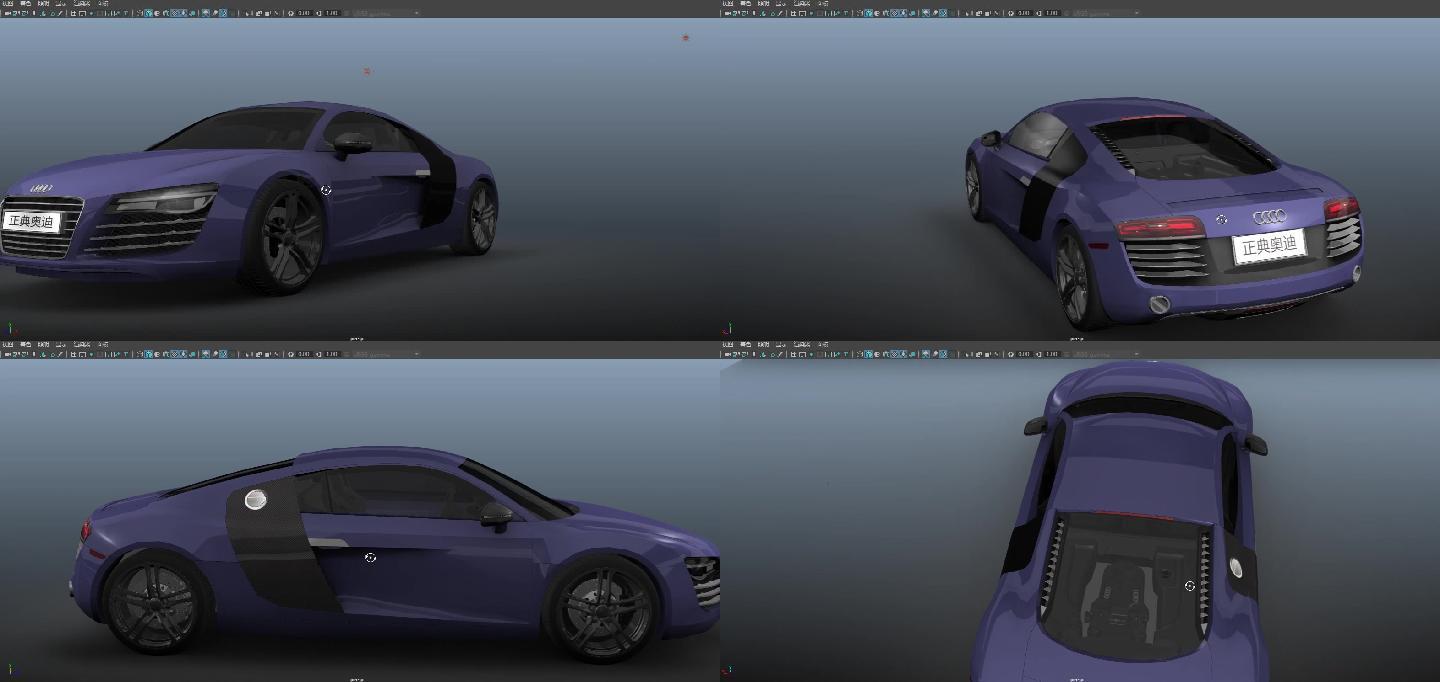Toggle shadows in the perspective viewport
This screenshot has height=682, width=1440.
point(191,12)
